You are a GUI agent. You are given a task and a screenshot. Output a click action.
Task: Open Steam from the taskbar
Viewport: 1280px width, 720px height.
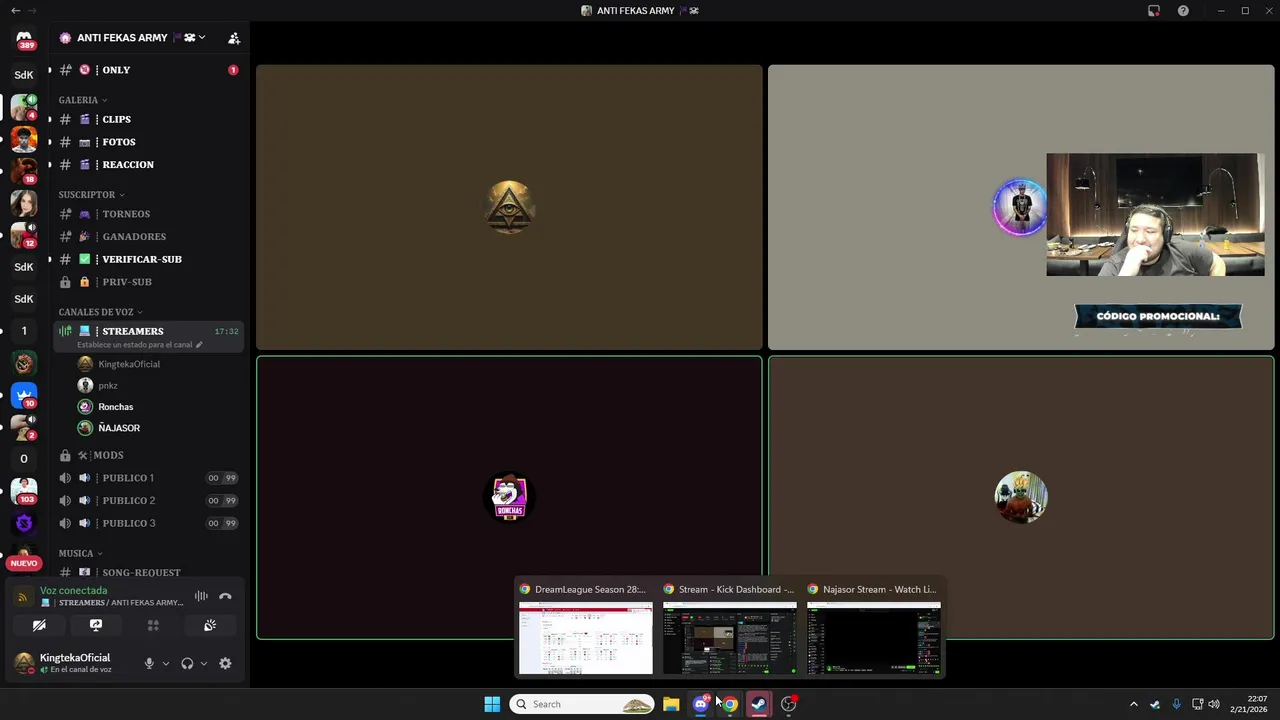(759, 704)
